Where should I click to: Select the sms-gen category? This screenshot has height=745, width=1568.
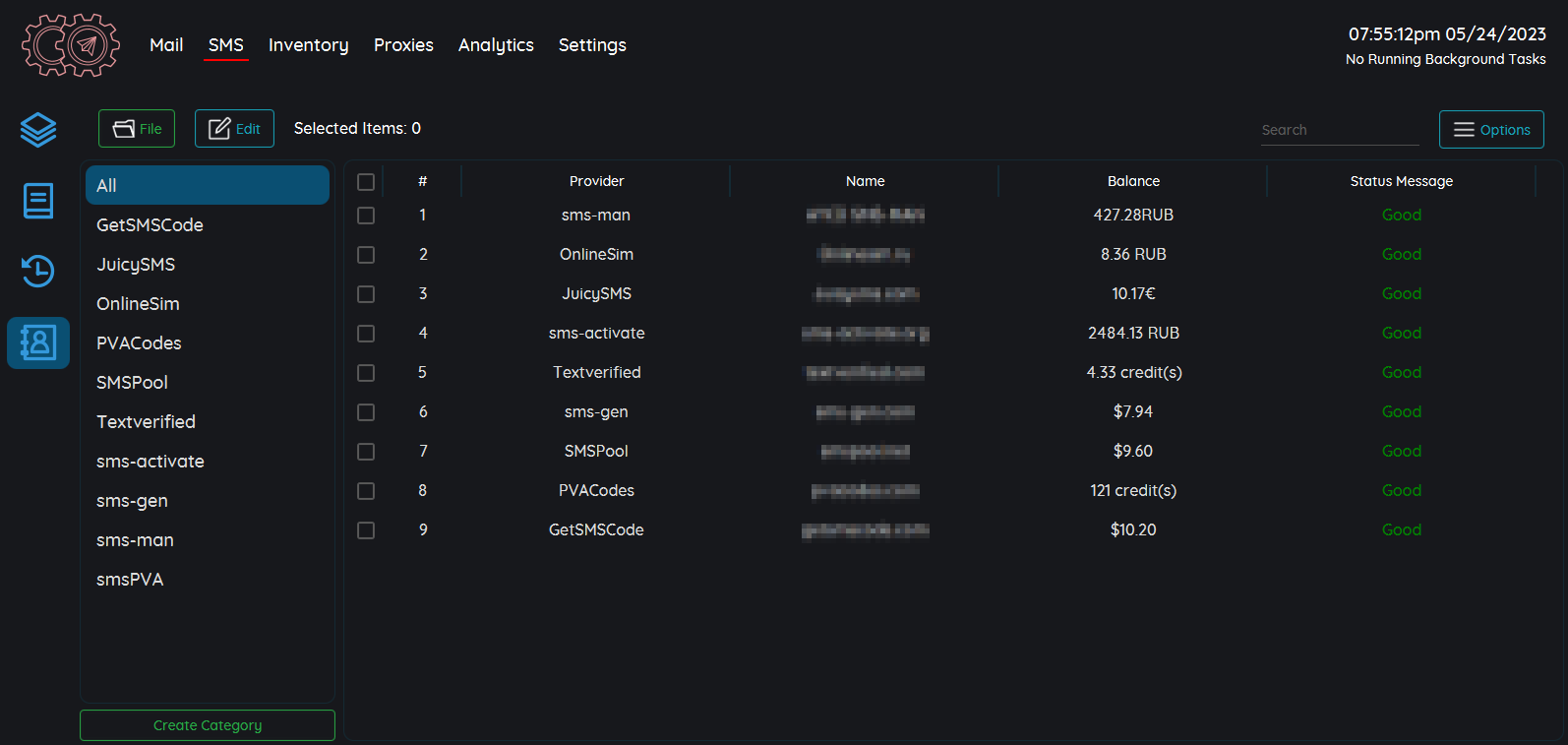click(x=208, y=500)
